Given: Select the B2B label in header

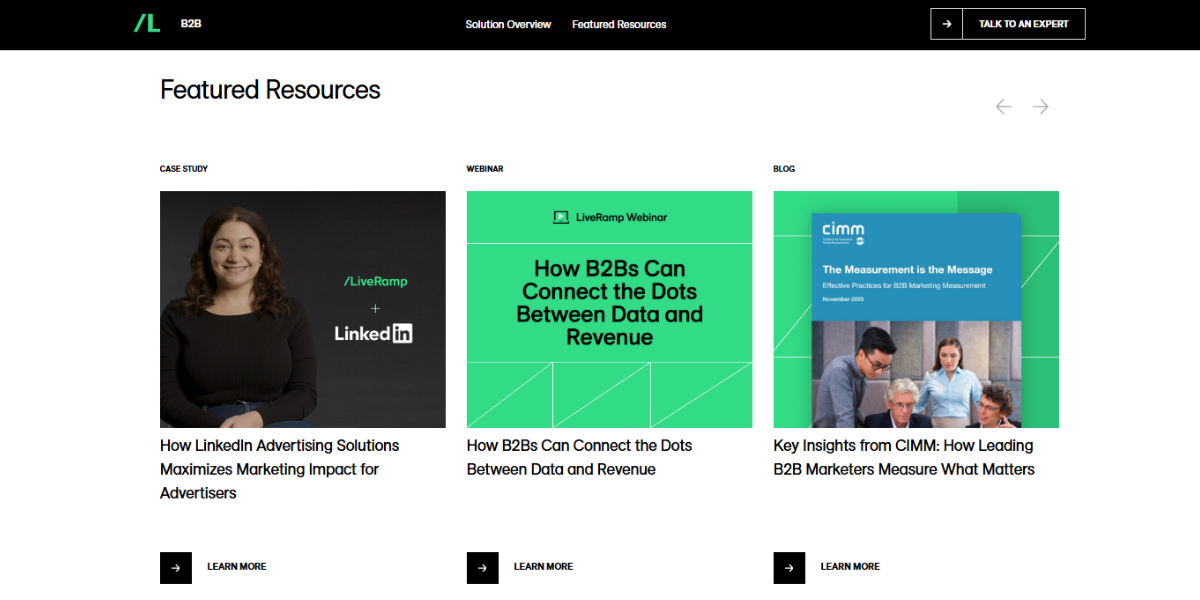Looking at the screenshot, I should pyautogui.click(x=191, y=23).
